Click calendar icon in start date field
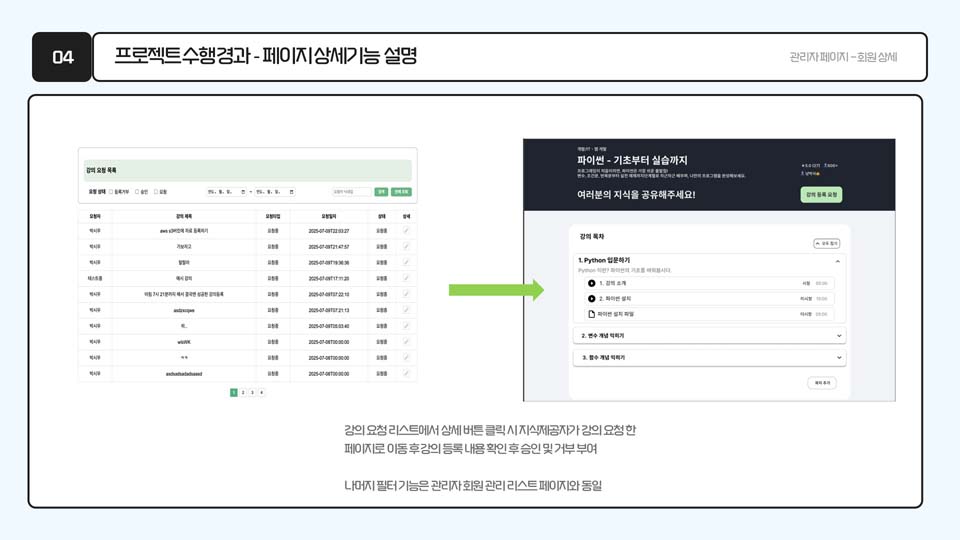Image resolution: width=960 pixels, height=540 pixels. point(243,192)
